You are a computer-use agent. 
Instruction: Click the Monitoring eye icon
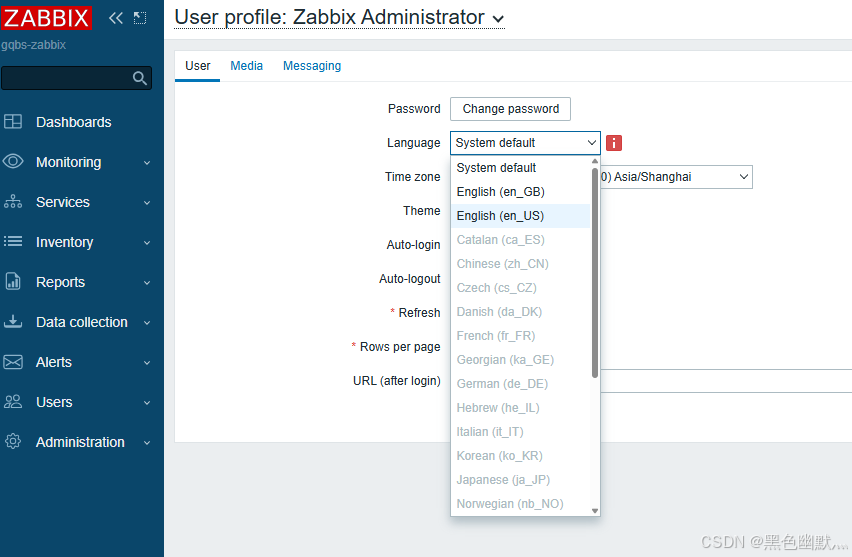[x=13, y=161]
